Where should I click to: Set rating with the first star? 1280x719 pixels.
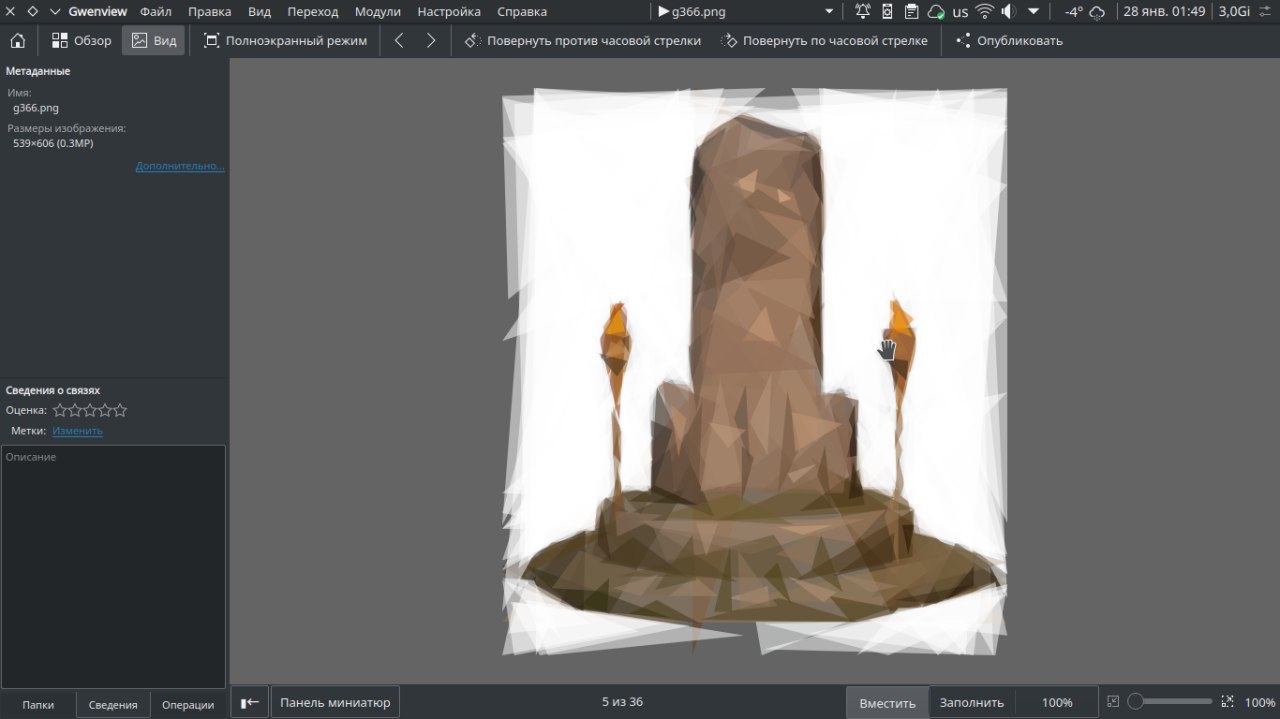(59, 410)
